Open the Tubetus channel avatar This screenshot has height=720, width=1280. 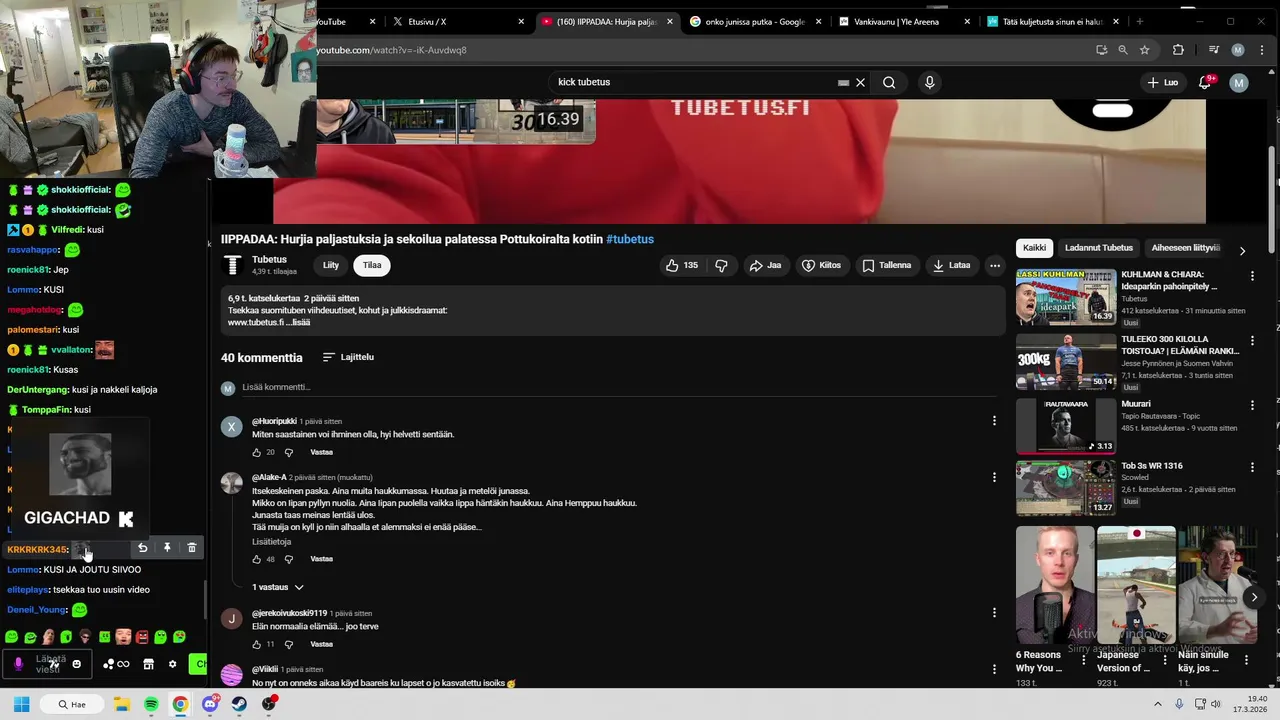coord(232,265)
